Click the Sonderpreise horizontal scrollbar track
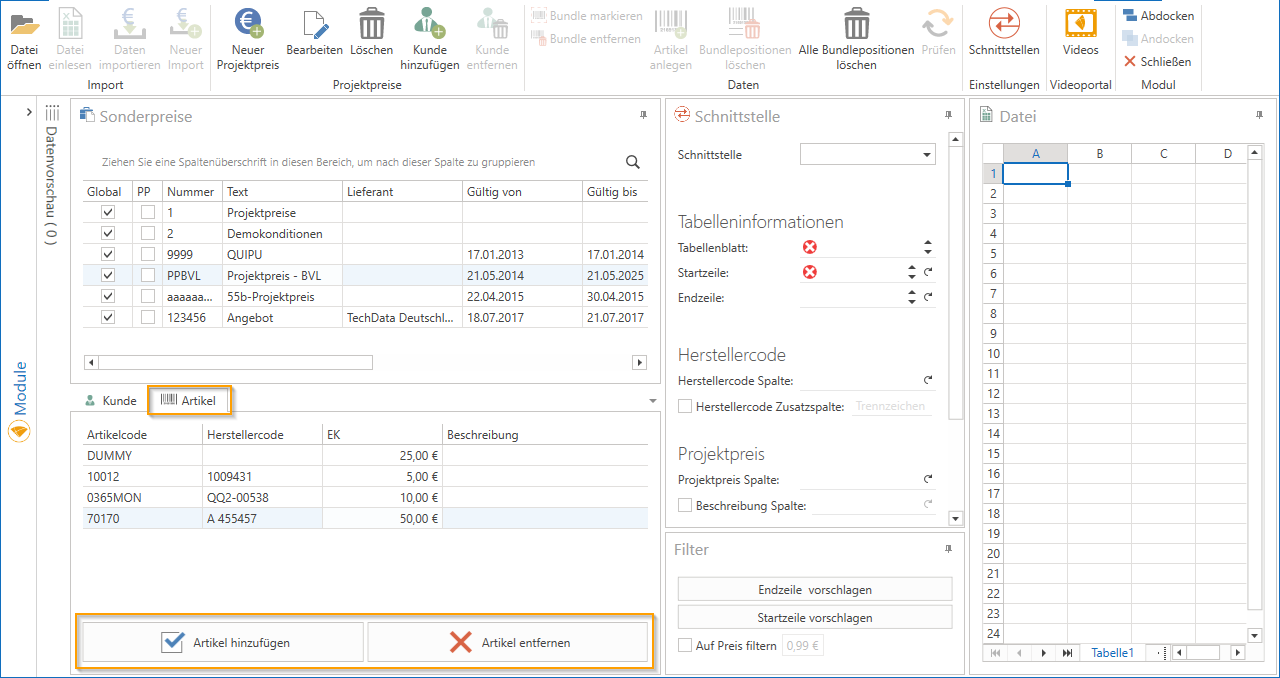 click(500, 363)
